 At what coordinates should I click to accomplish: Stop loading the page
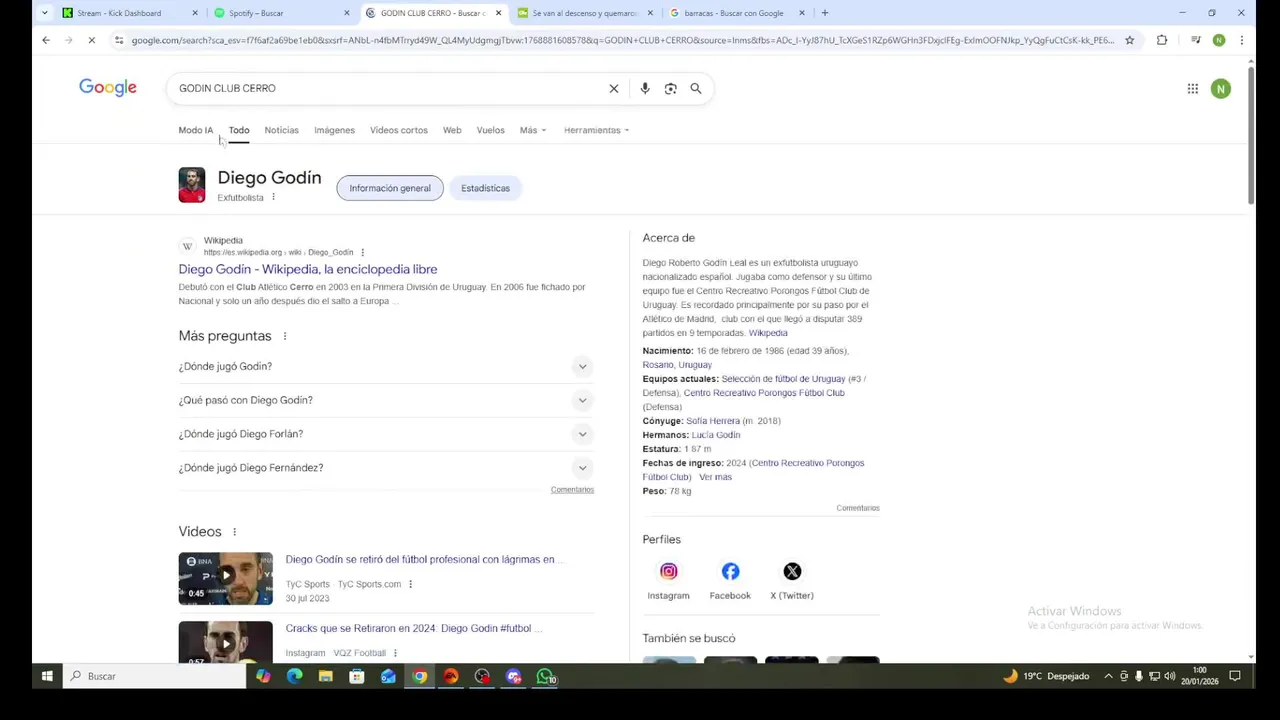tap(91, 40)
